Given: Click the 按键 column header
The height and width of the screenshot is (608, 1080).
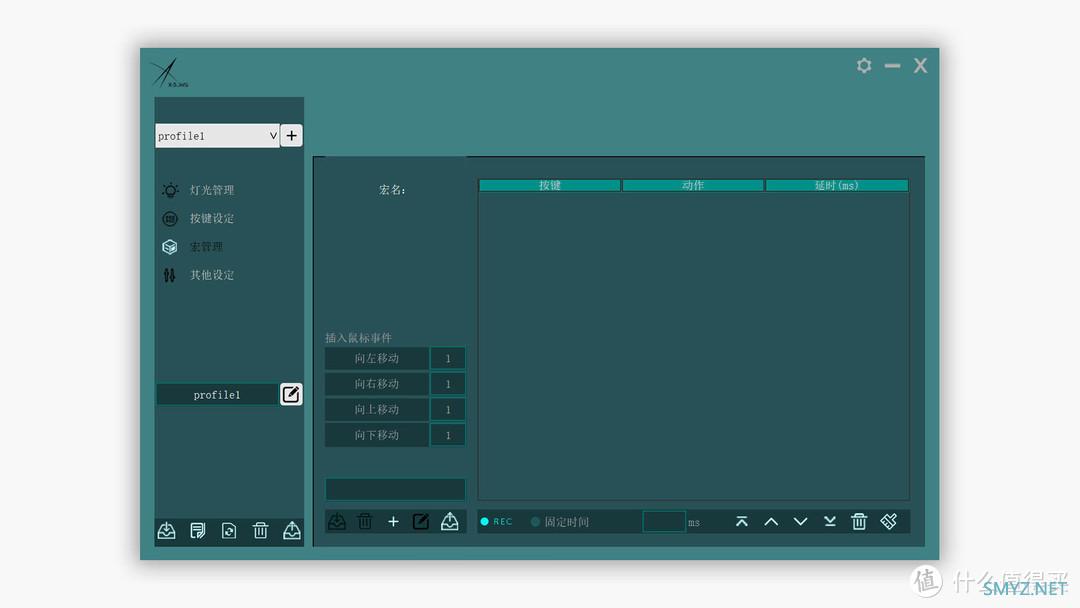Looking at the screenshot, I should tap(550, 185).
